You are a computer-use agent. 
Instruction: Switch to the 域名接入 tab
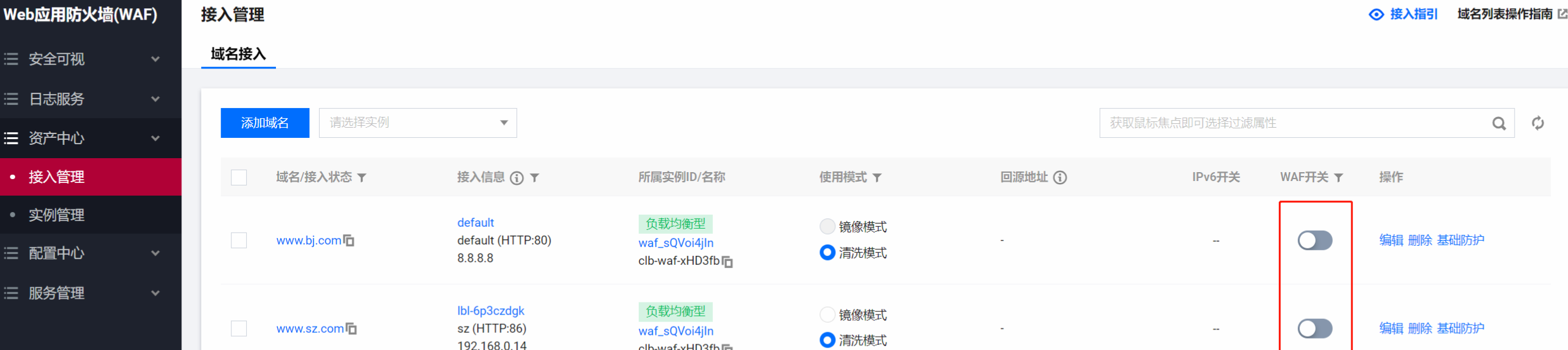238,54
